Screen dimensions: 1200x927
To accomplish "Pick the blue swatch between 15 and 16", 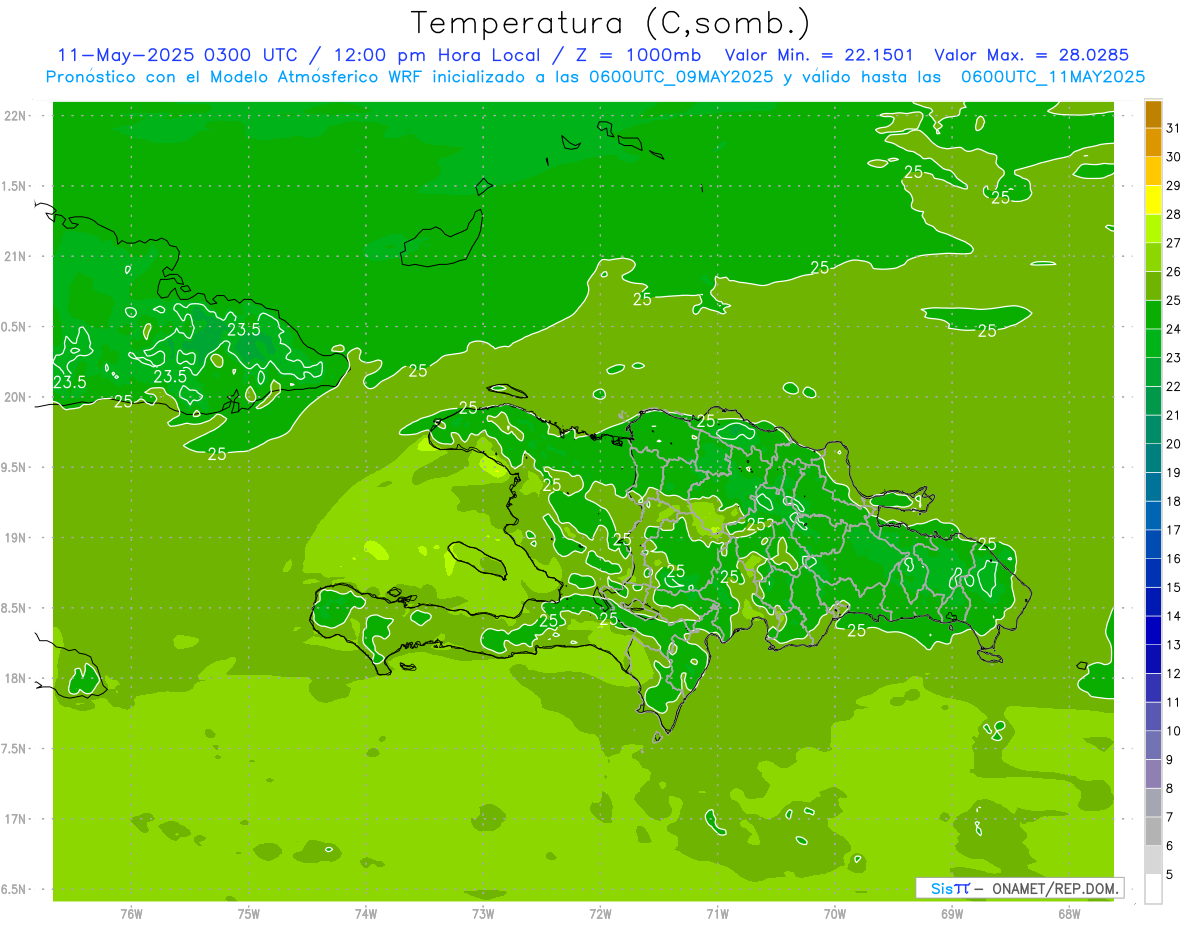I will coord(1153,574).
